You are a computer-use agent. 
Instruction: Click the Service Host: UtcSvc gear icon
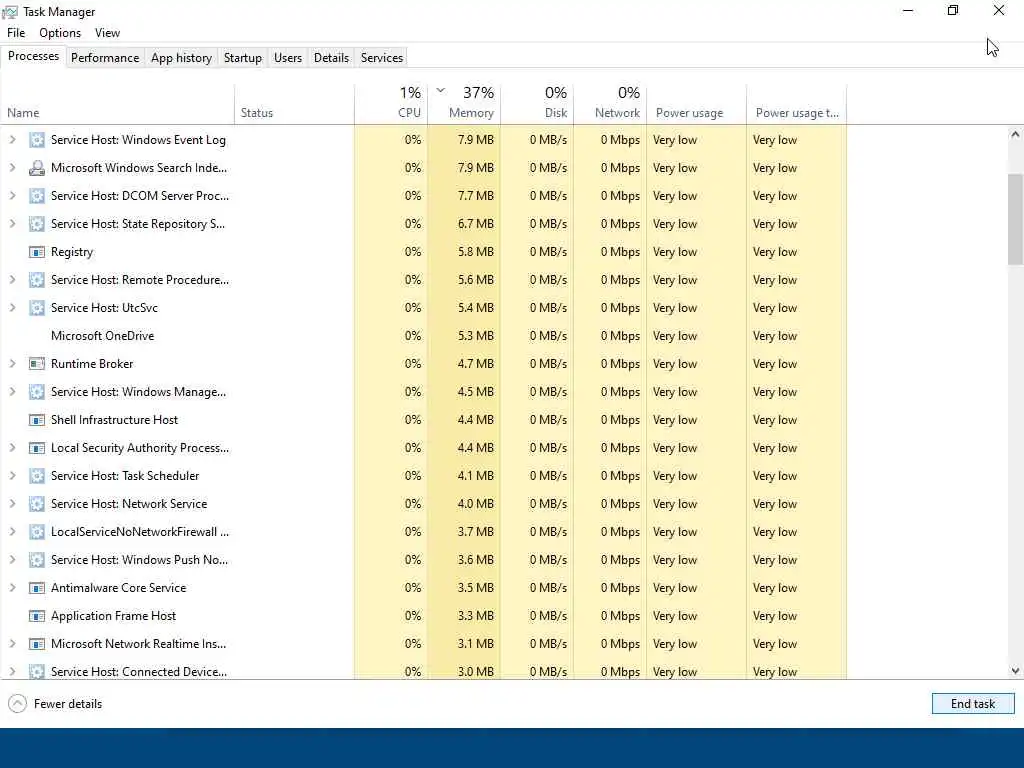coord(37,308)
